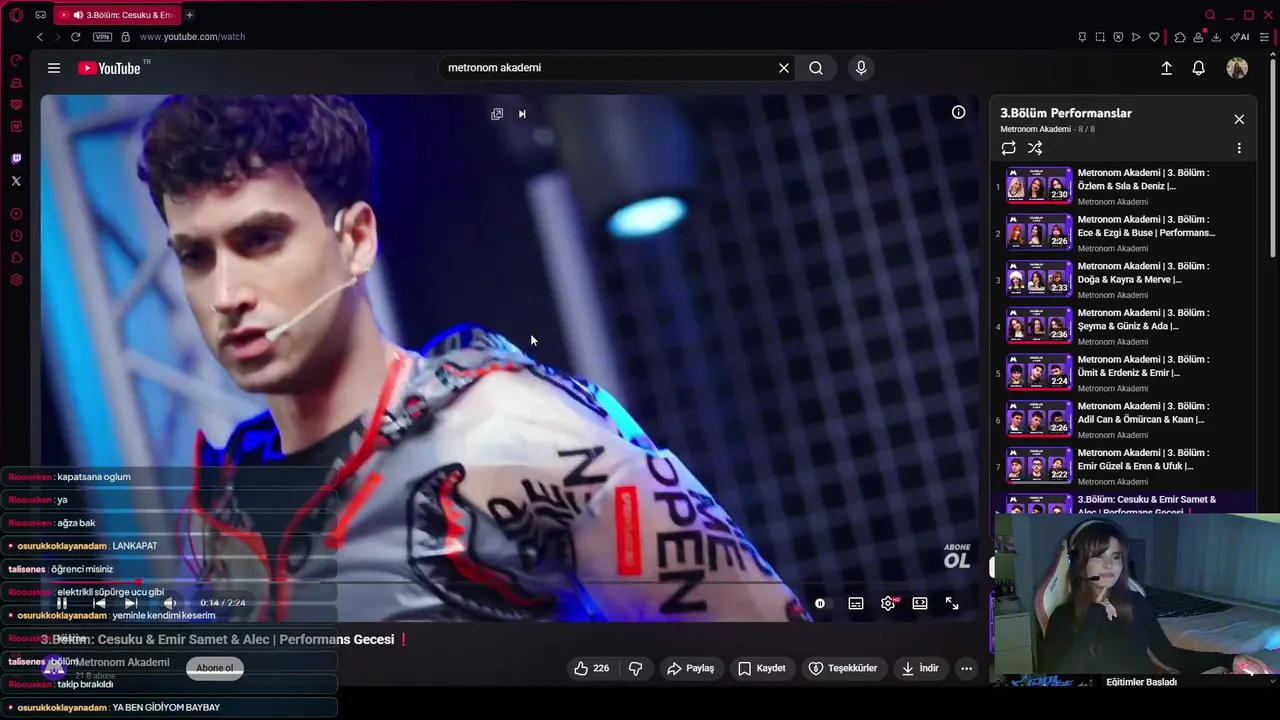The height and width of the screenshot is (720, 1280).
Task: Clear the search box text
Action: pos(784,68)
